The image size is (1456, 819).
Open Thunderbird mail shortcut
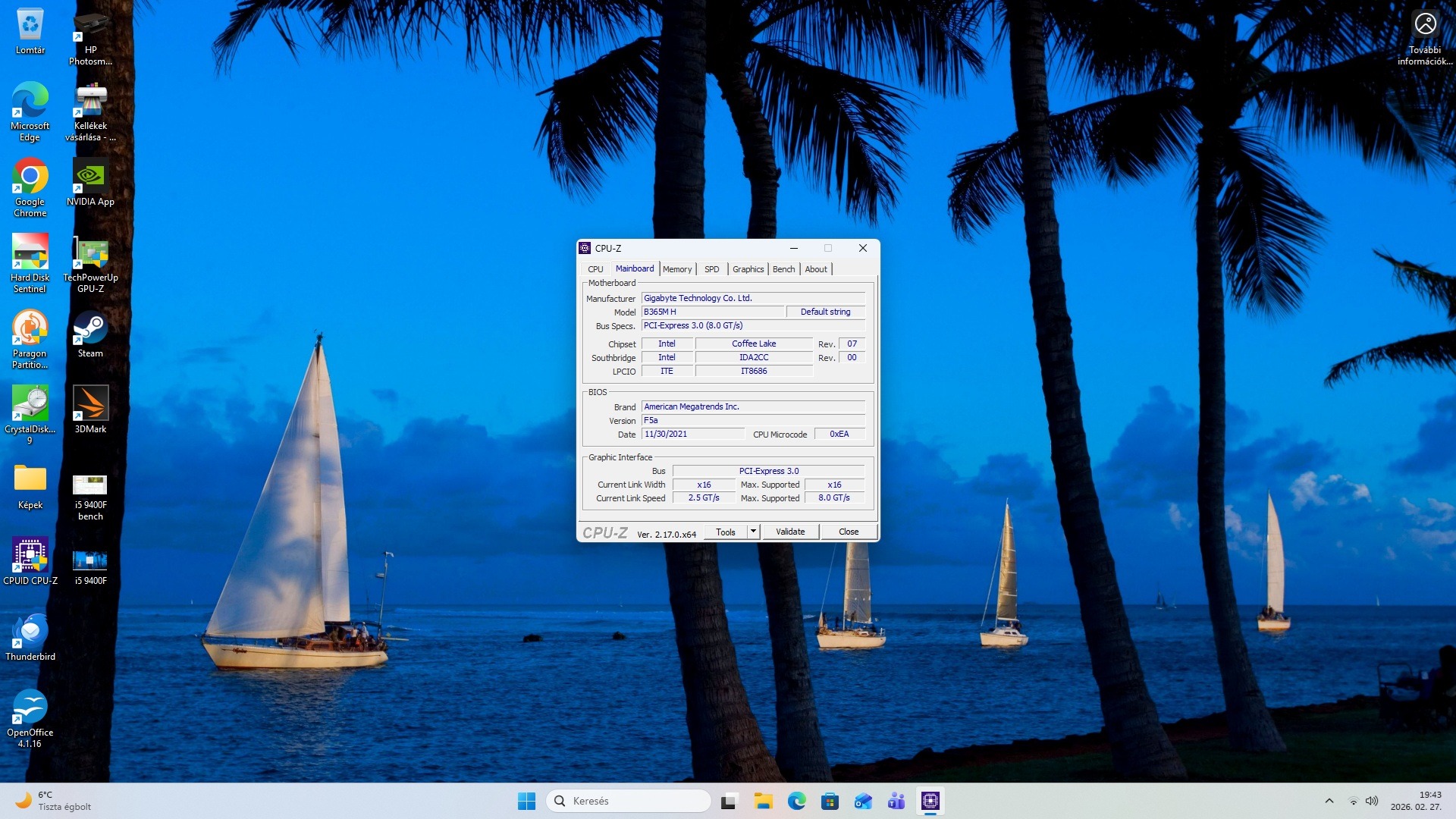coord(30,631)
